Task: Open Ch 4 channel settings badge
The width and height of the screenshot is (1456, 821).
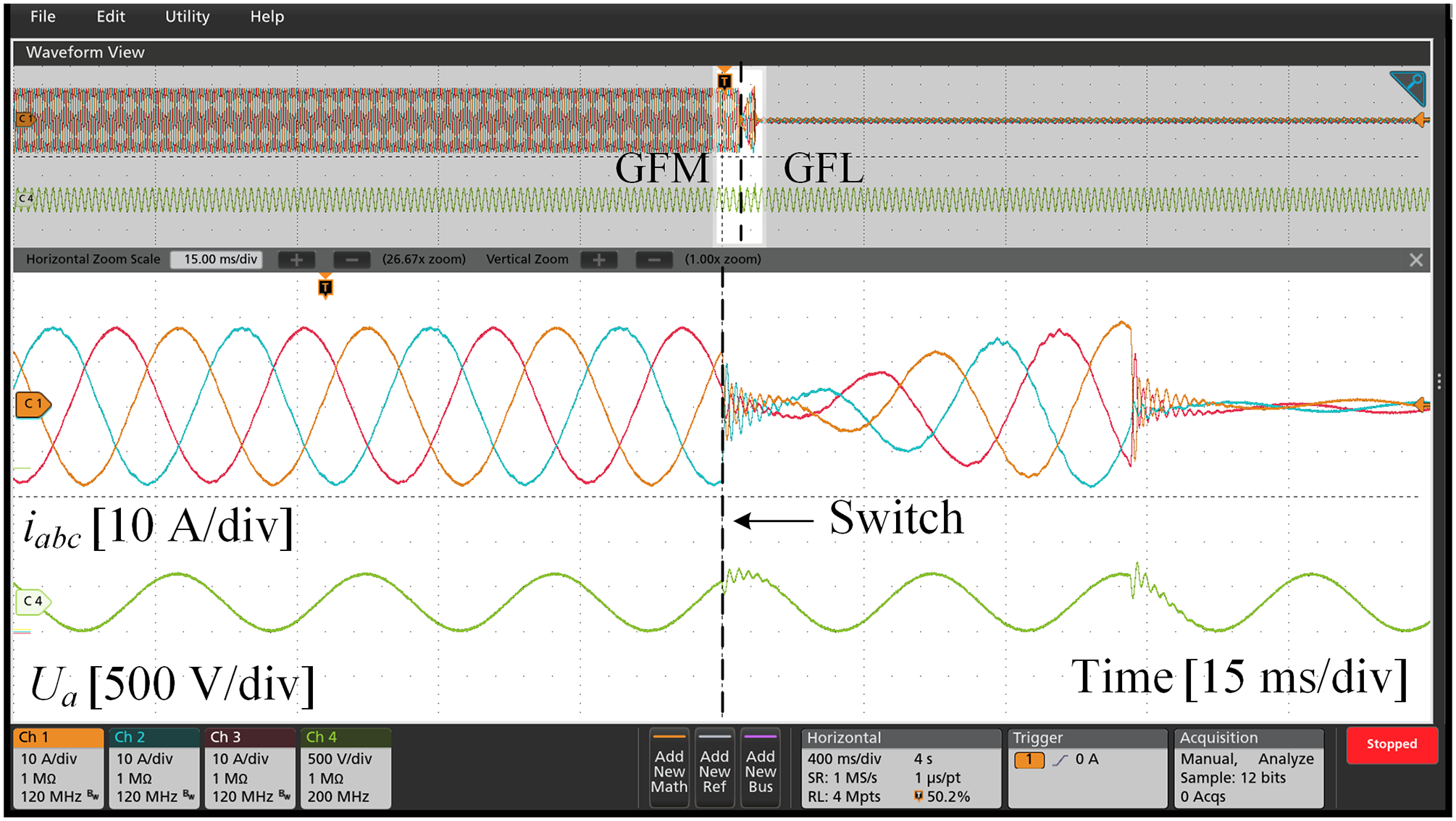Action: point(346,767)
